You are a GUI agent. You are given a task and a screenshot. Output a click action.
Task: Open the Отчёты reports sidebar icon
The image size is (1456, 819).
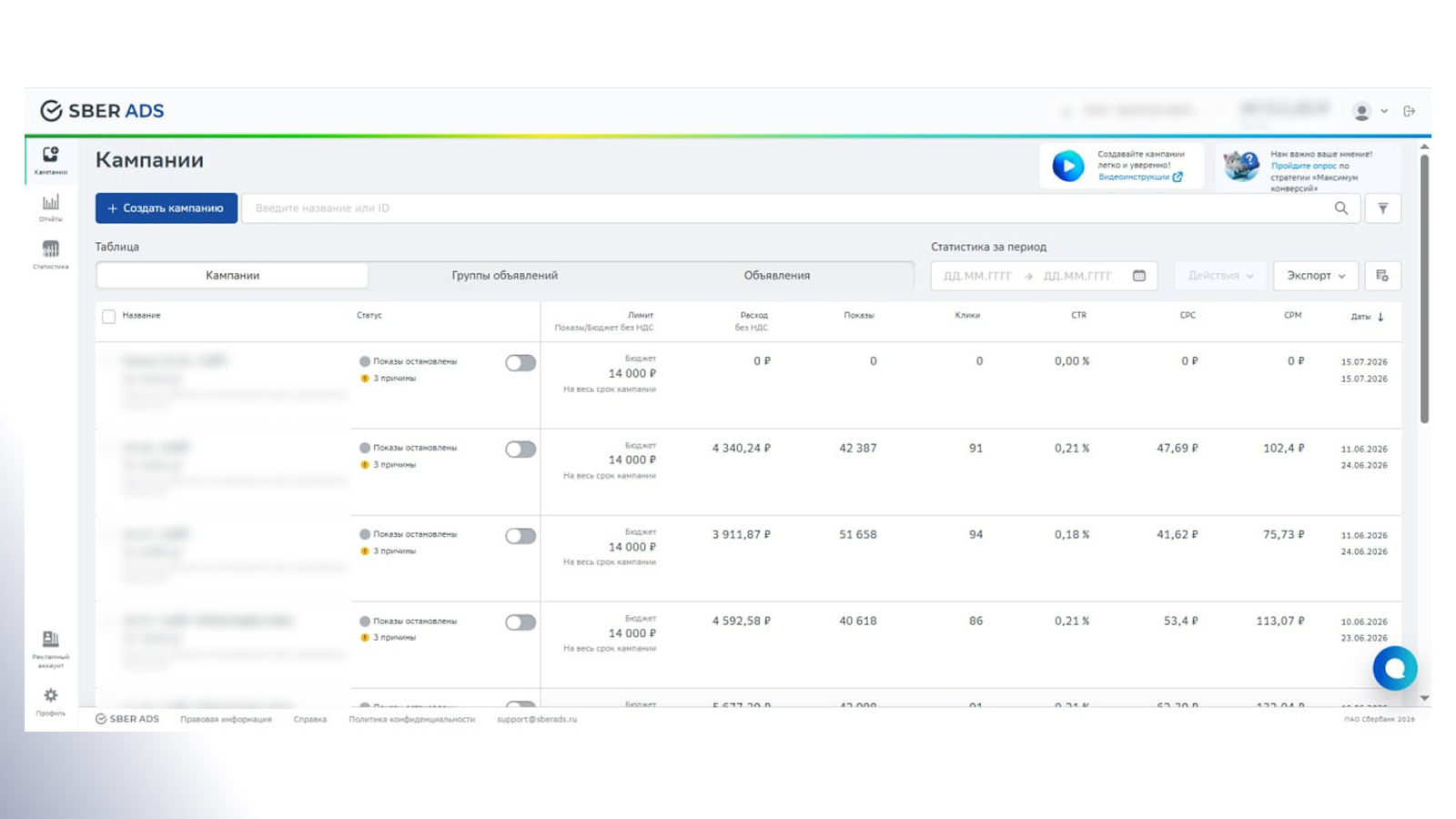50,207
